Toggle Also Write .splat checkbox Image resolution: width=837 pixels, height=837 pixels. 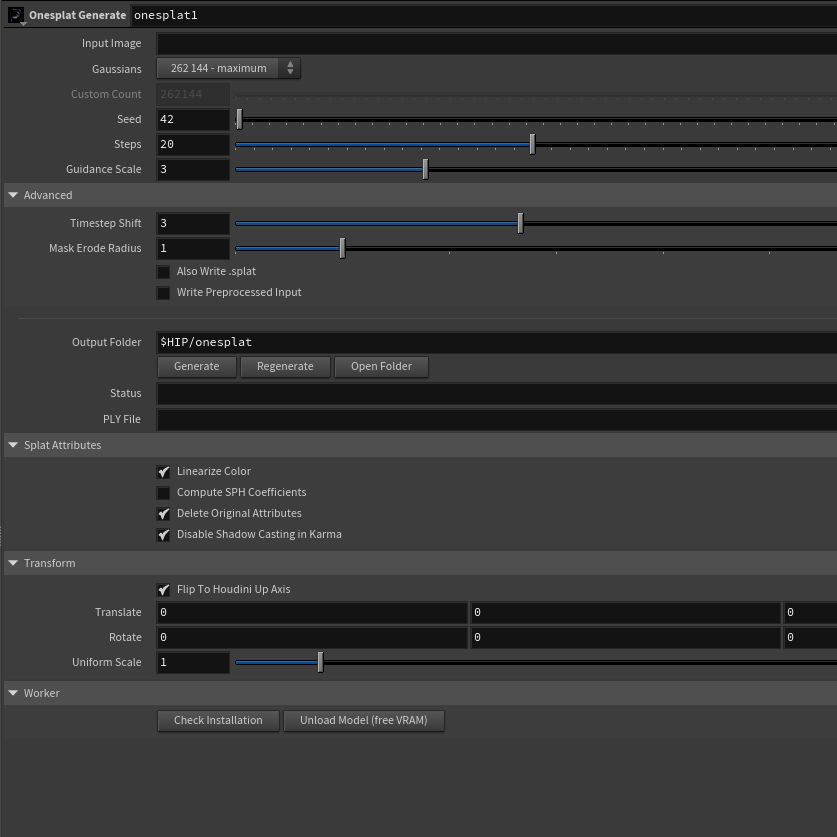coord(163,272)
